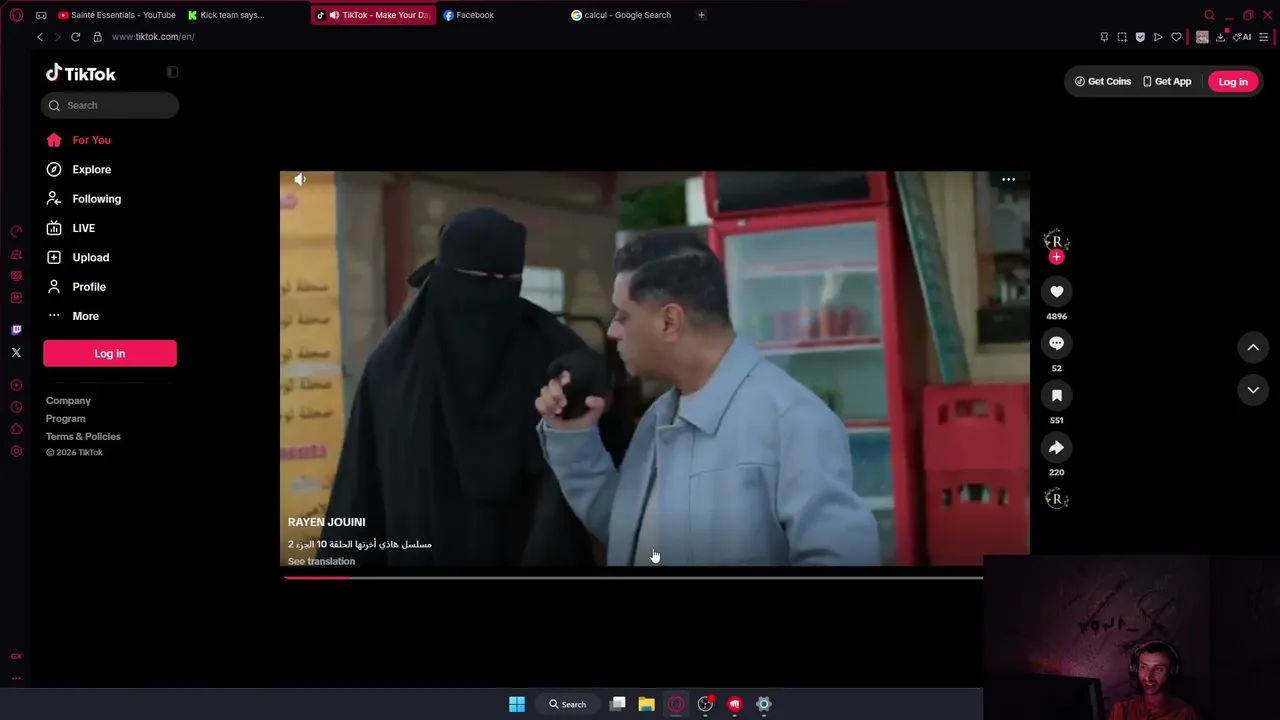Open the sound disc below the share button
Viewport: 1280px width, 720px height.
(1056, 499)
